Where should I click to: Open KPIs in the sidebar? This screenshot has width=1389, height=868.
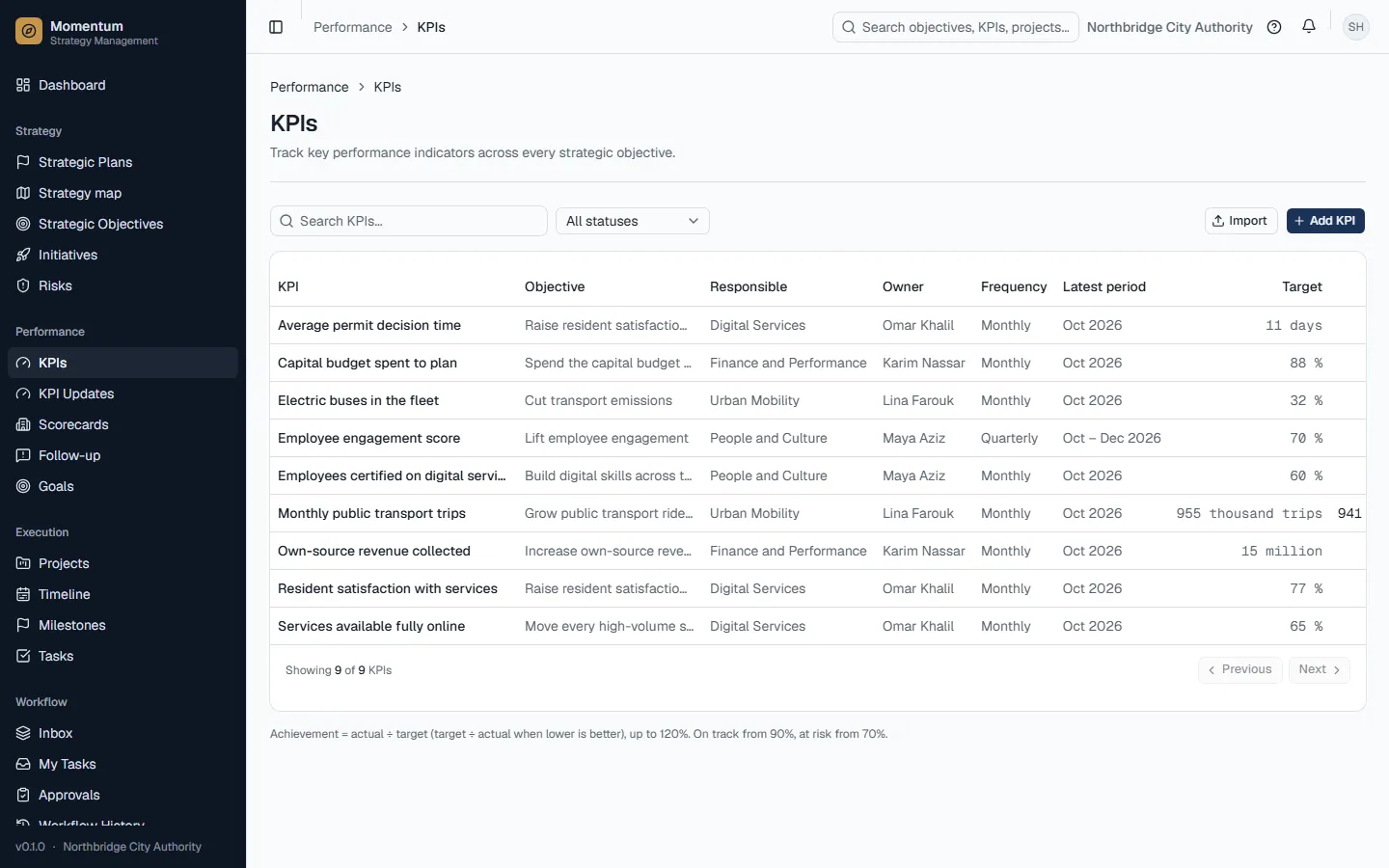coord(123,363)
